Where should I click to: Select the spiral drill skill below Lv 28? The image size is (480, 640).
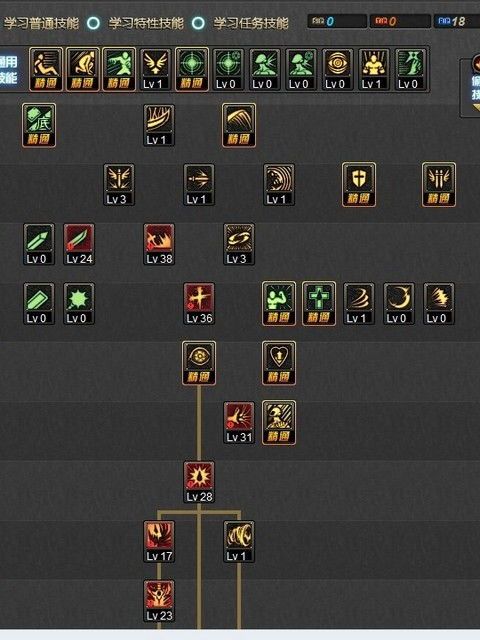239,541
